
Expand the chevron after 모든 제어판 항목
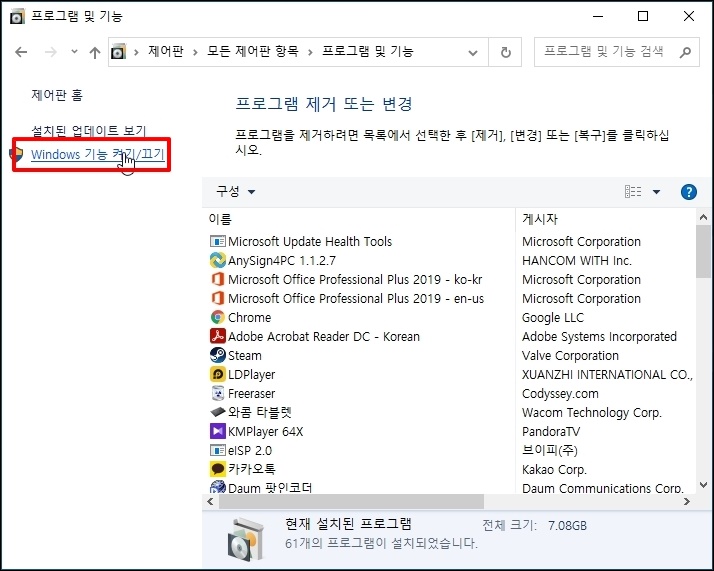(310, 52)
